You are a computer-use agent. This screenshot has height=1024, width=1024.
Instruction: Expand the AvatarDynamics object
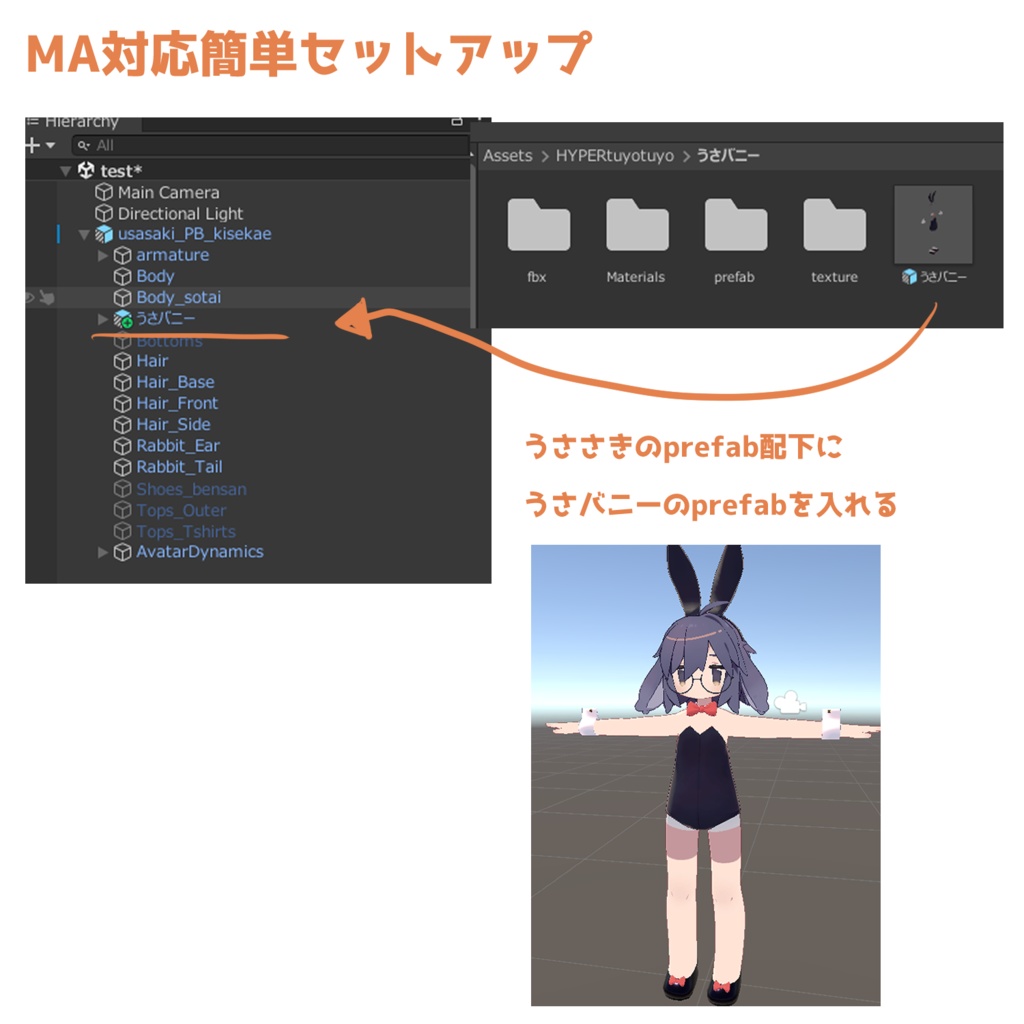click(103, 552)
